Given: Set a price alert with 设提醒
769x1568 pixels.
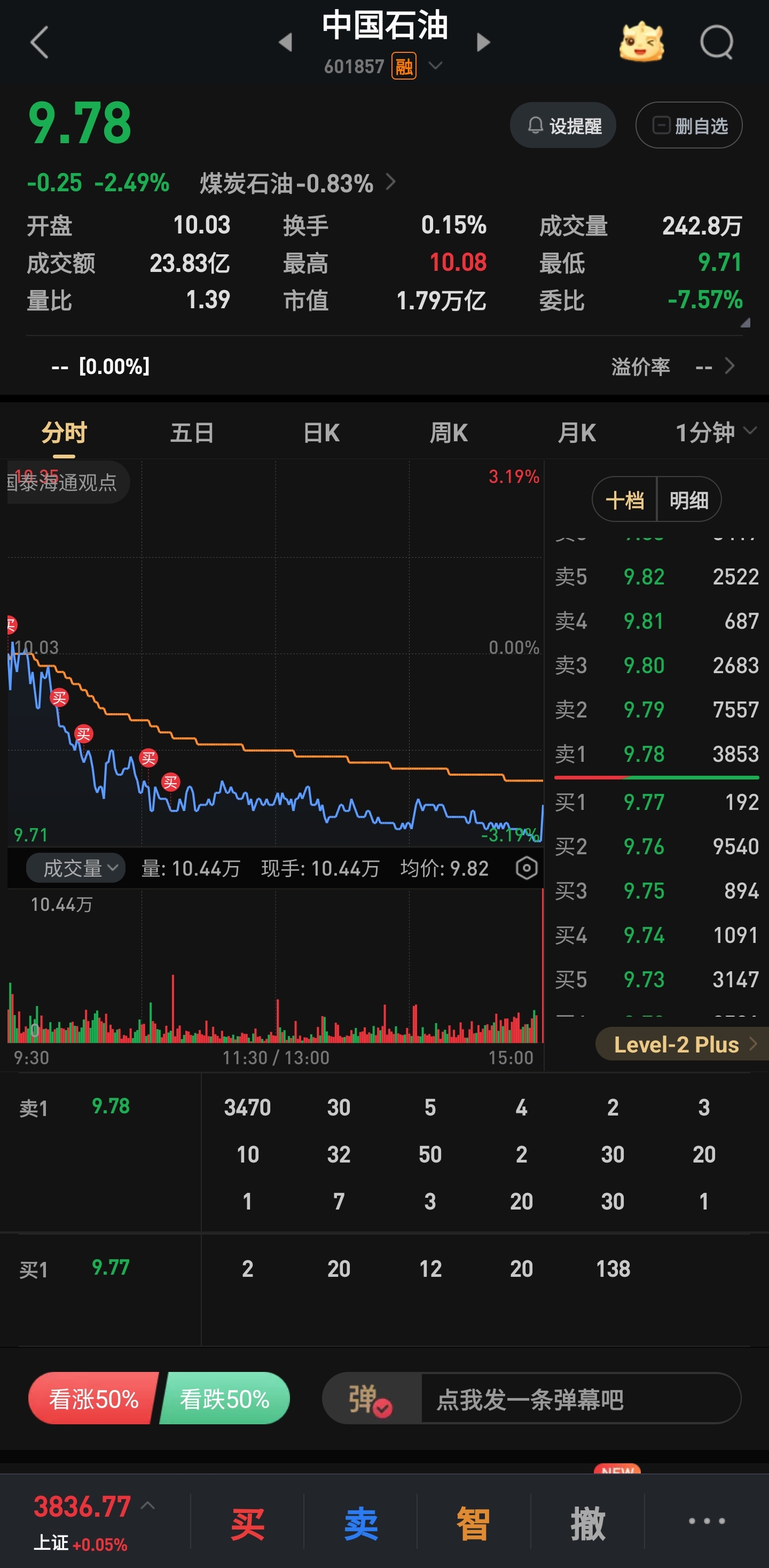Looking at the screenshot, I should pos(563,126).
